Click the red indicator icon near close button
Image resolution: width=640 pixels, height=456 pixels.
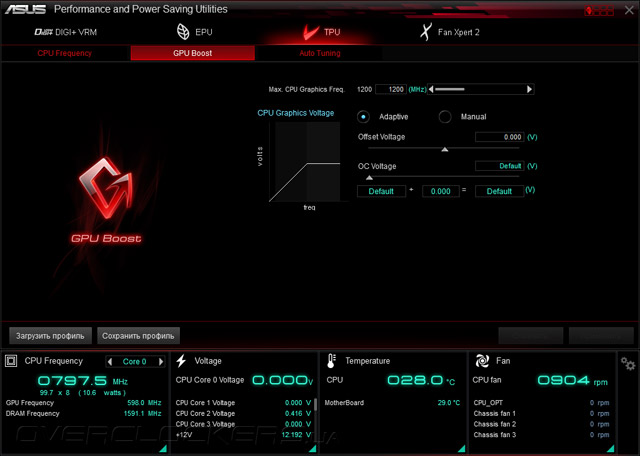pyautogui.click(x=598, y=10)
